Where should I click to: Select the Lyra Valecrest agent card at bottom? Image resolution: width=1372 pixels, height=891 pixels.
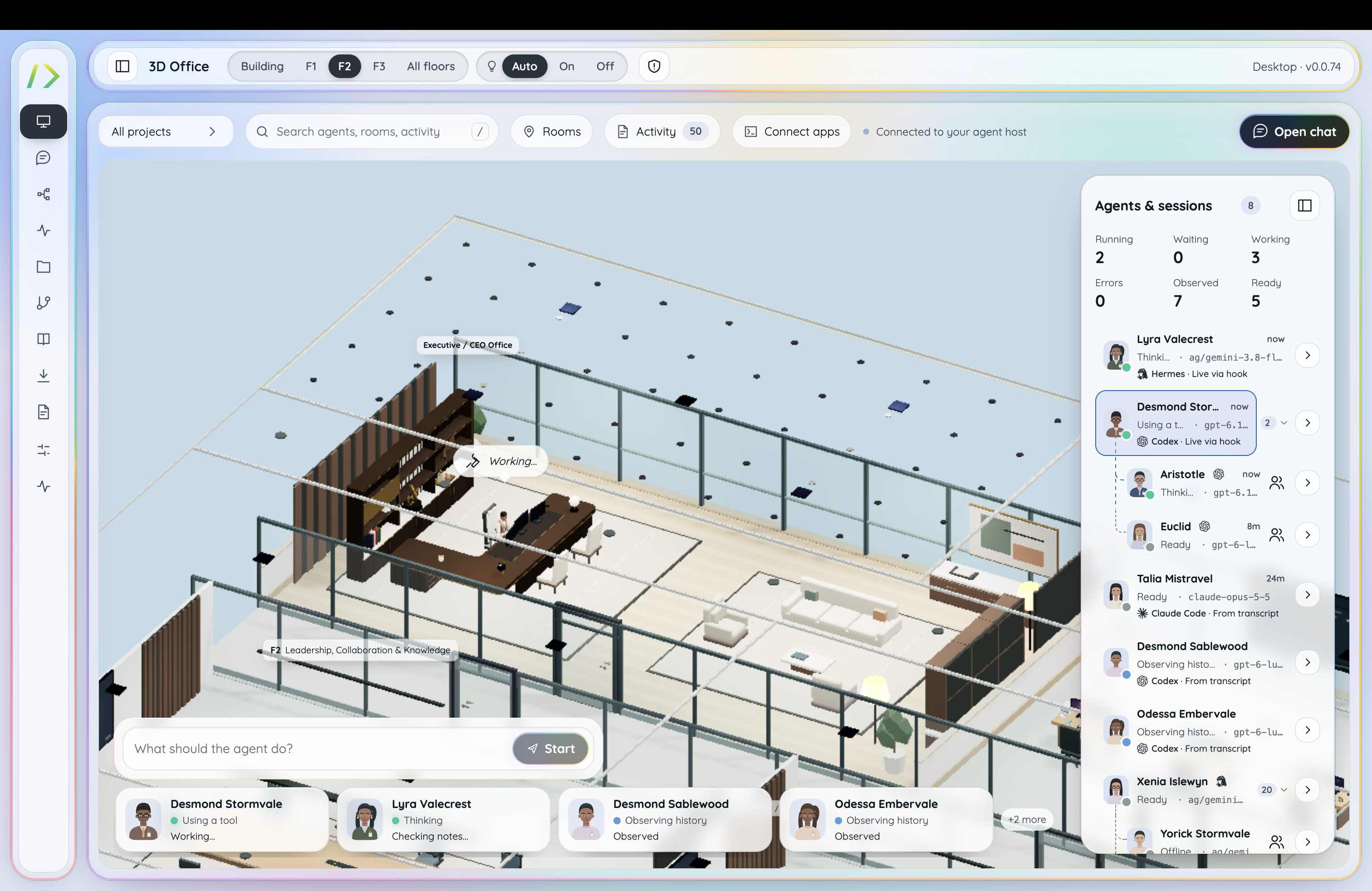[443, 819]
